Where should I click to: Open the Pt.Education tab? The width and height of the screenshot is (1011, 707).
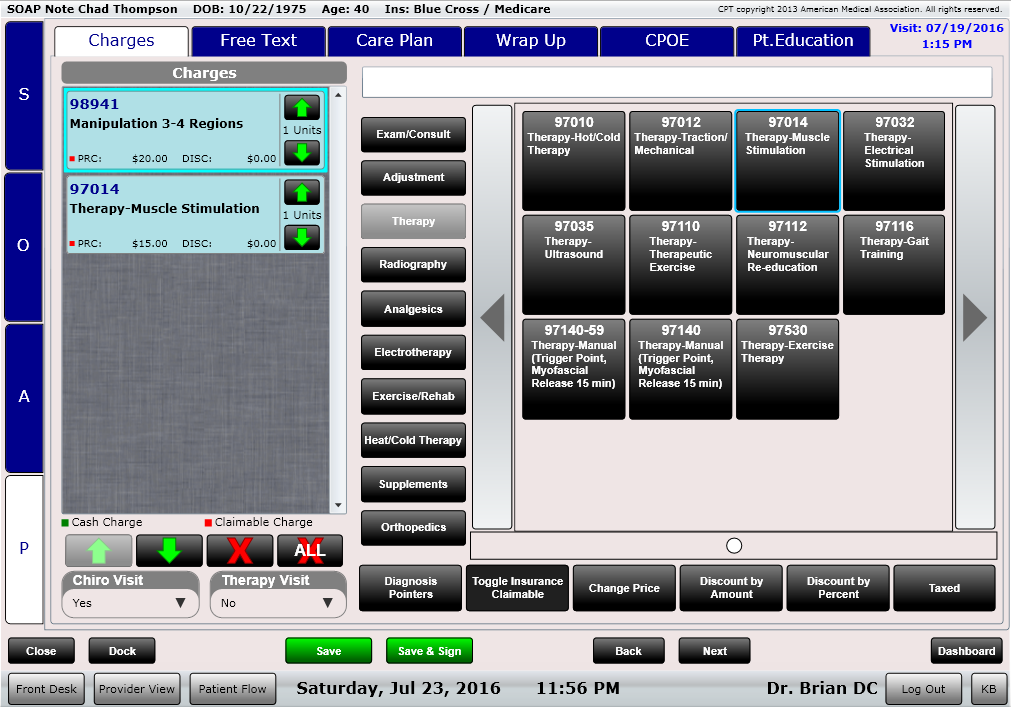(803, 41)
